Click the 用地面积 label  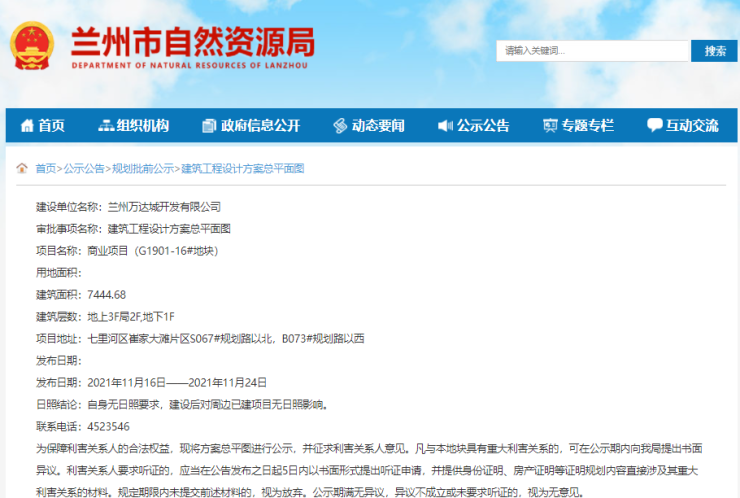click(x=59, y=273)
